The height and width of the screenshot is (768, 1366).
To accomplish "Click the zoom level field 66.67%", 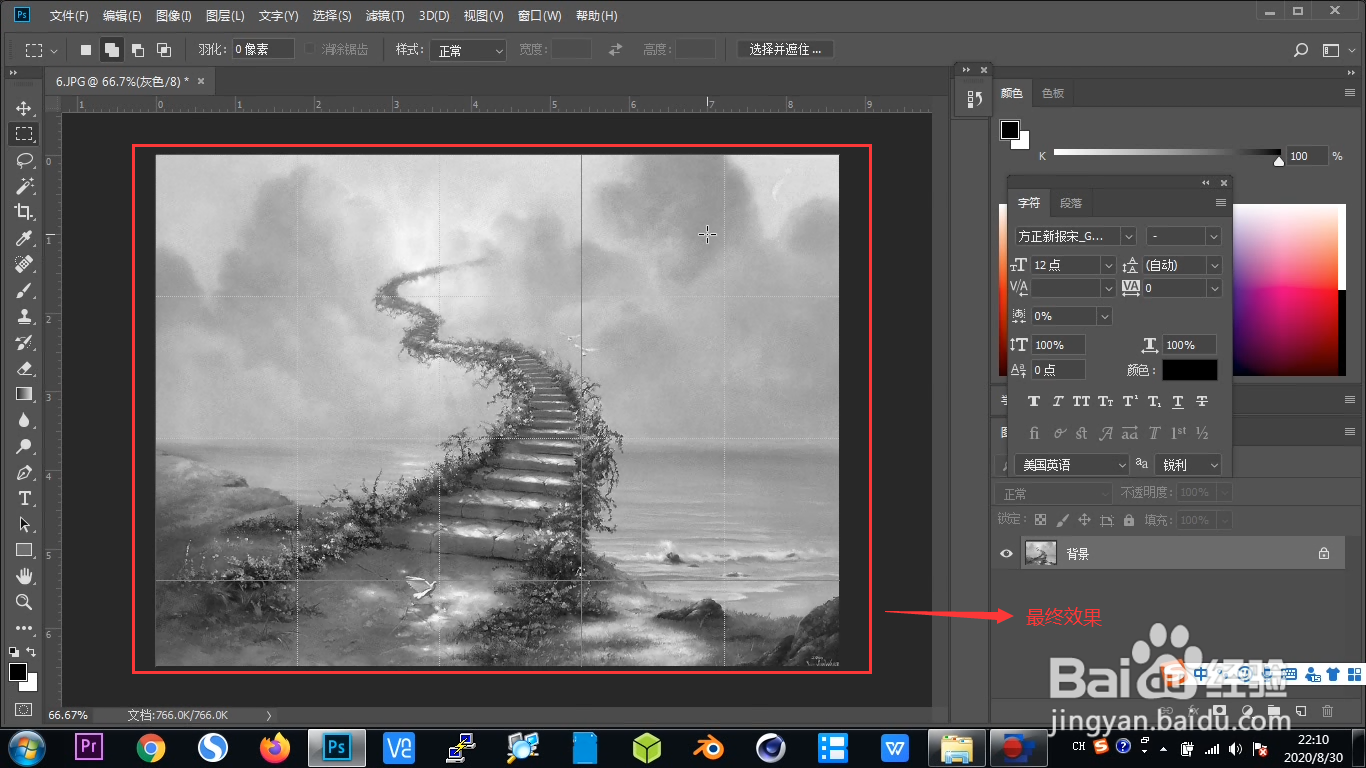I will point(68,715).
